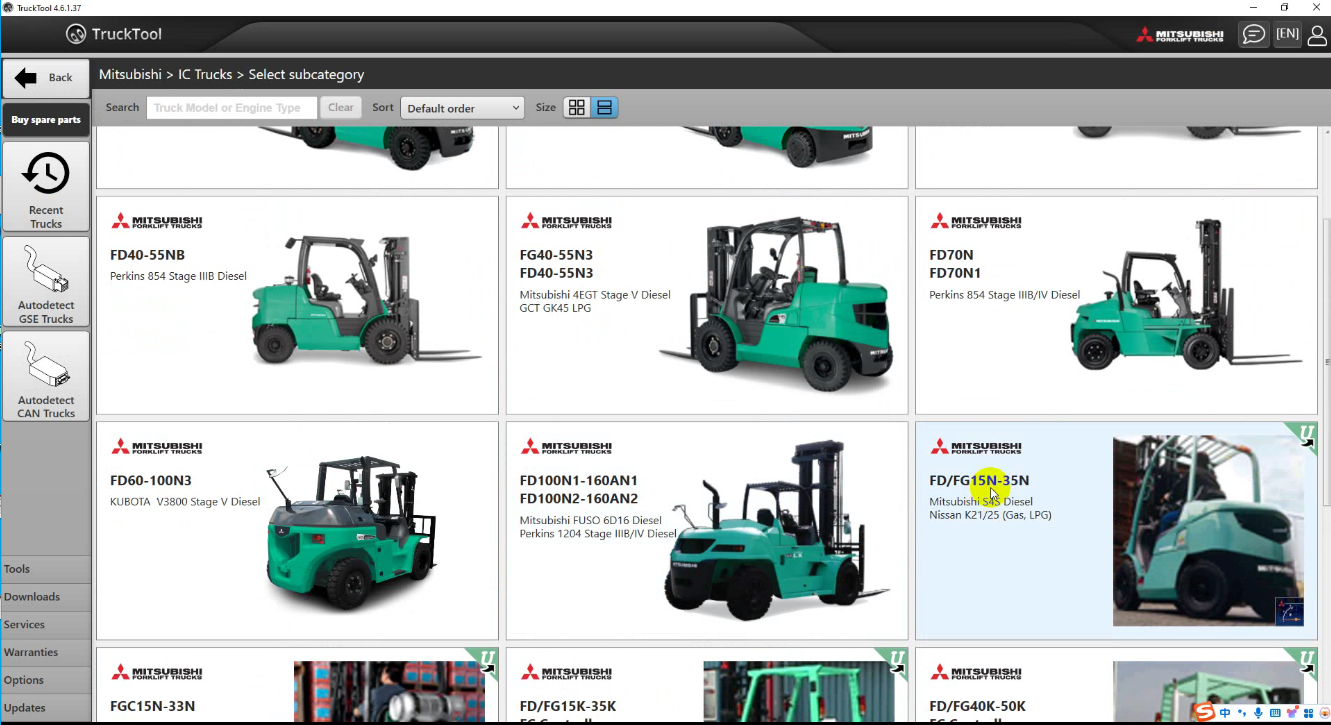Start Autodetect GSE Trucks connector icon
The image size is (1331, 725).
46,270
